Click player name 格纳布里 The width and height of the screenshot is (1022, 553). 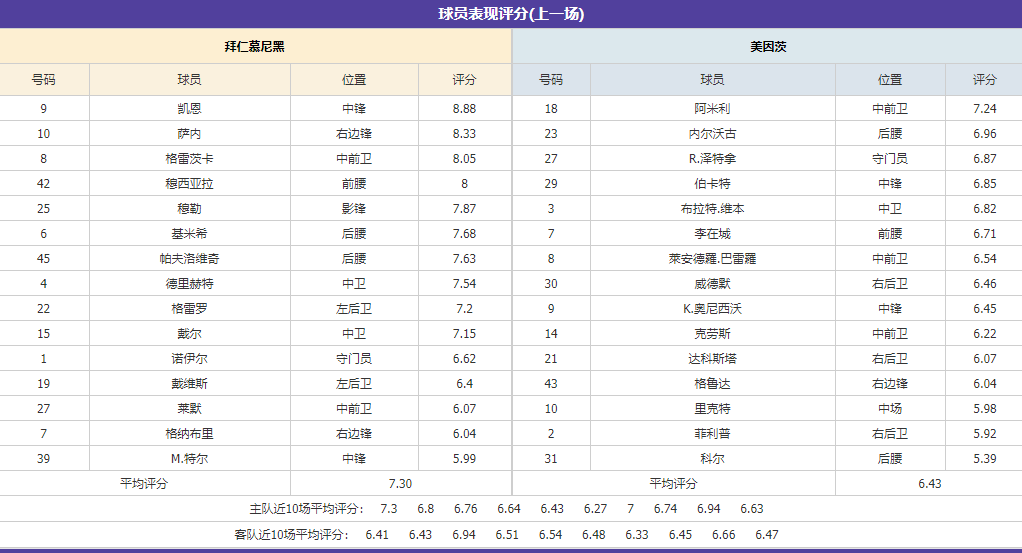coord(190,433)
